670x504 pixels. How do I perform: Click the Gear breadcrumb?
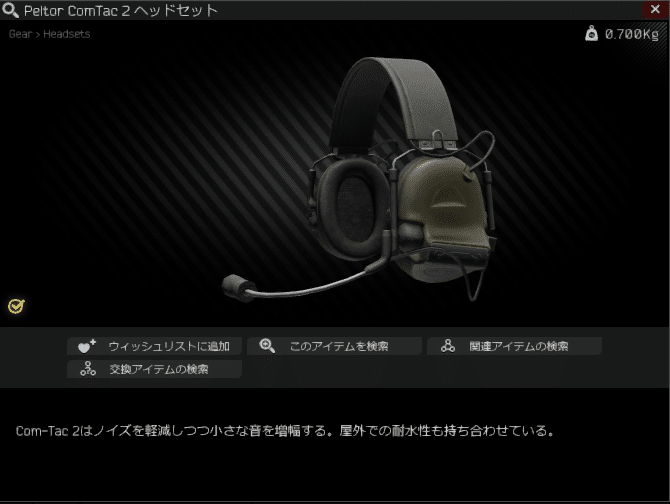pyautogui.click(x=20, y=34)
